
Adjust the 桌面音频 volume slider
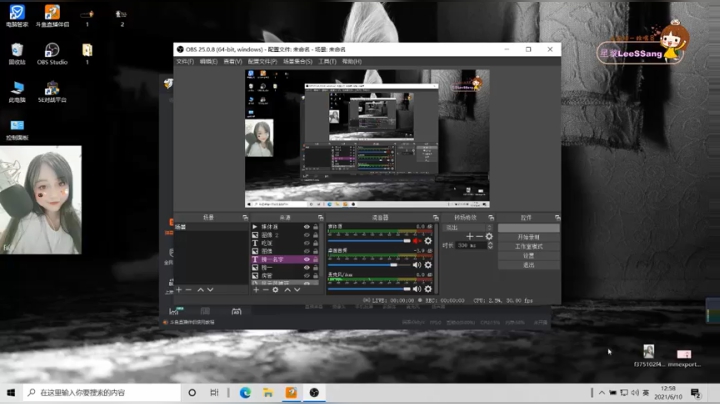pos(369,265)
